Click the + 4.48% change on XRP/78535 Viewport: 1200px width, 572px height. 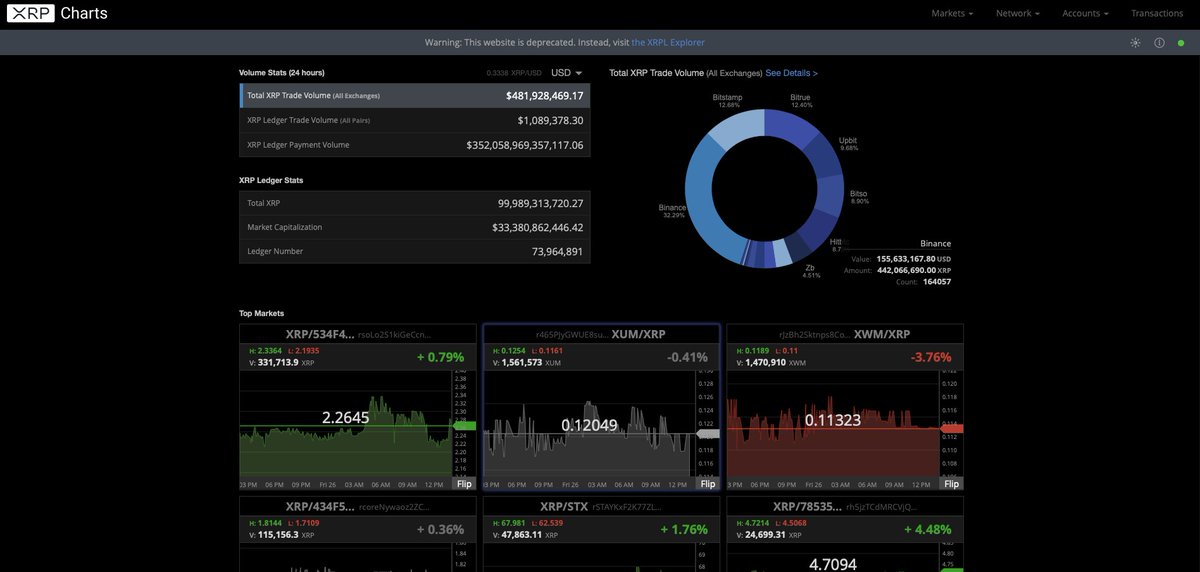(928, 529)
